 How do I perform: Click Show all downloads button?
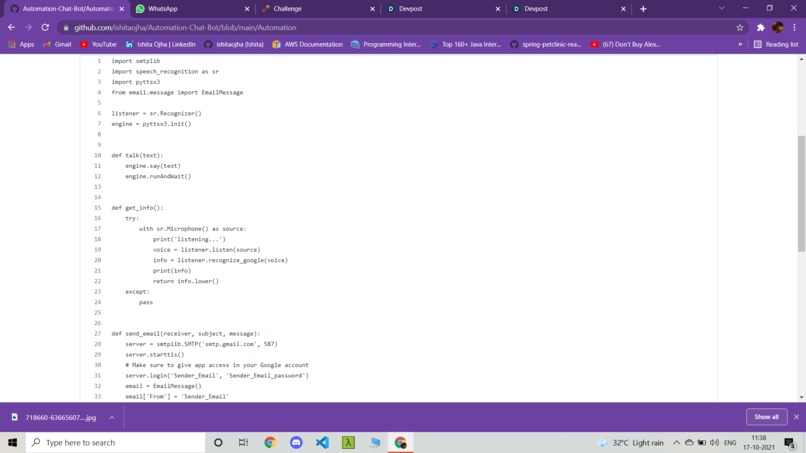[x=766, y=417]
